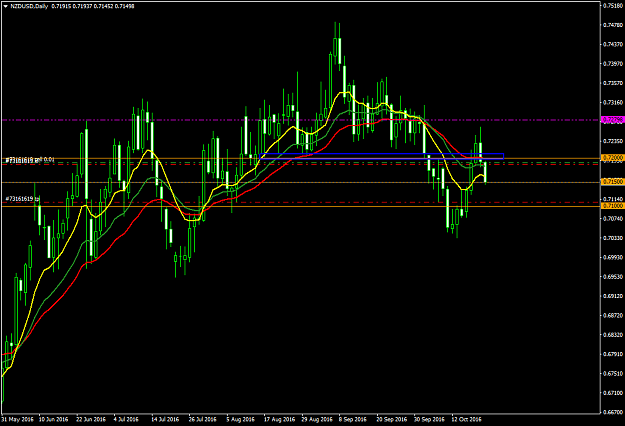The image size is (625, 426).
Task: Click the 0.73970 price scale value
Action: click(613, 64)
